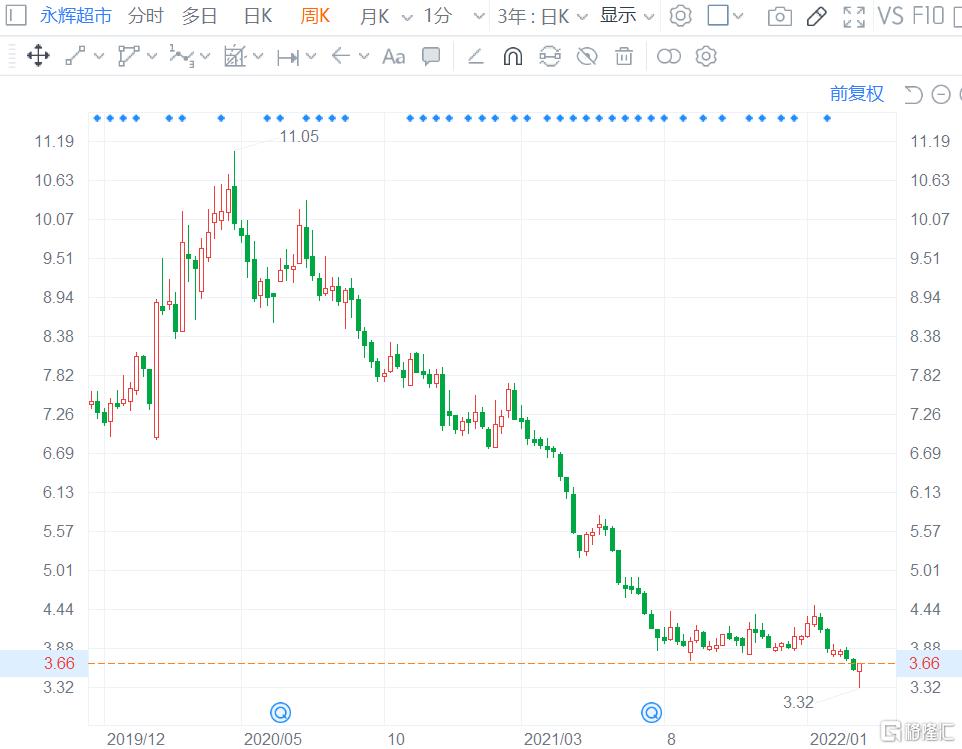Screen dimensions: 962x749
Task: Delete drawings with the trash icon
Action: [624, 56]
